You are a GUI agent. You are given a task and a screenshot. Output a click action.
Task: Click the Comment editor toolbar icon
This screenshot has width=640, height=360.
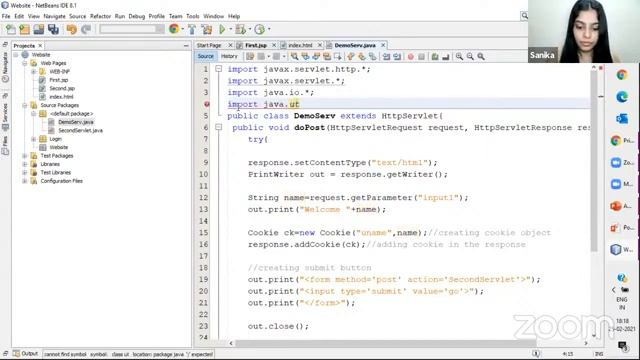click(x=435, y=56)
